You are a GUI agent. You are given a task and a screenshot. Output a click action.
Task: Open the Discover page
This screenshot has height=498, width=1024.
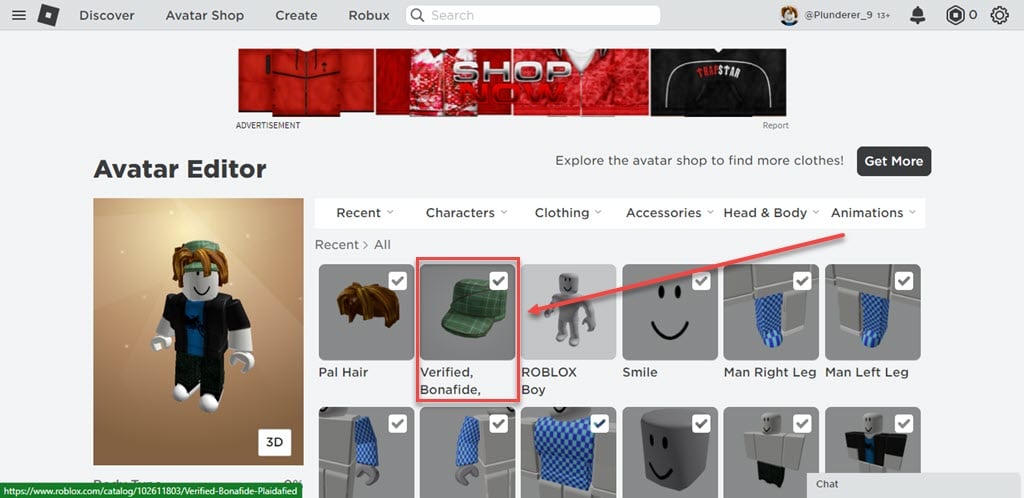pyautogui.click(x=106, y=15)
